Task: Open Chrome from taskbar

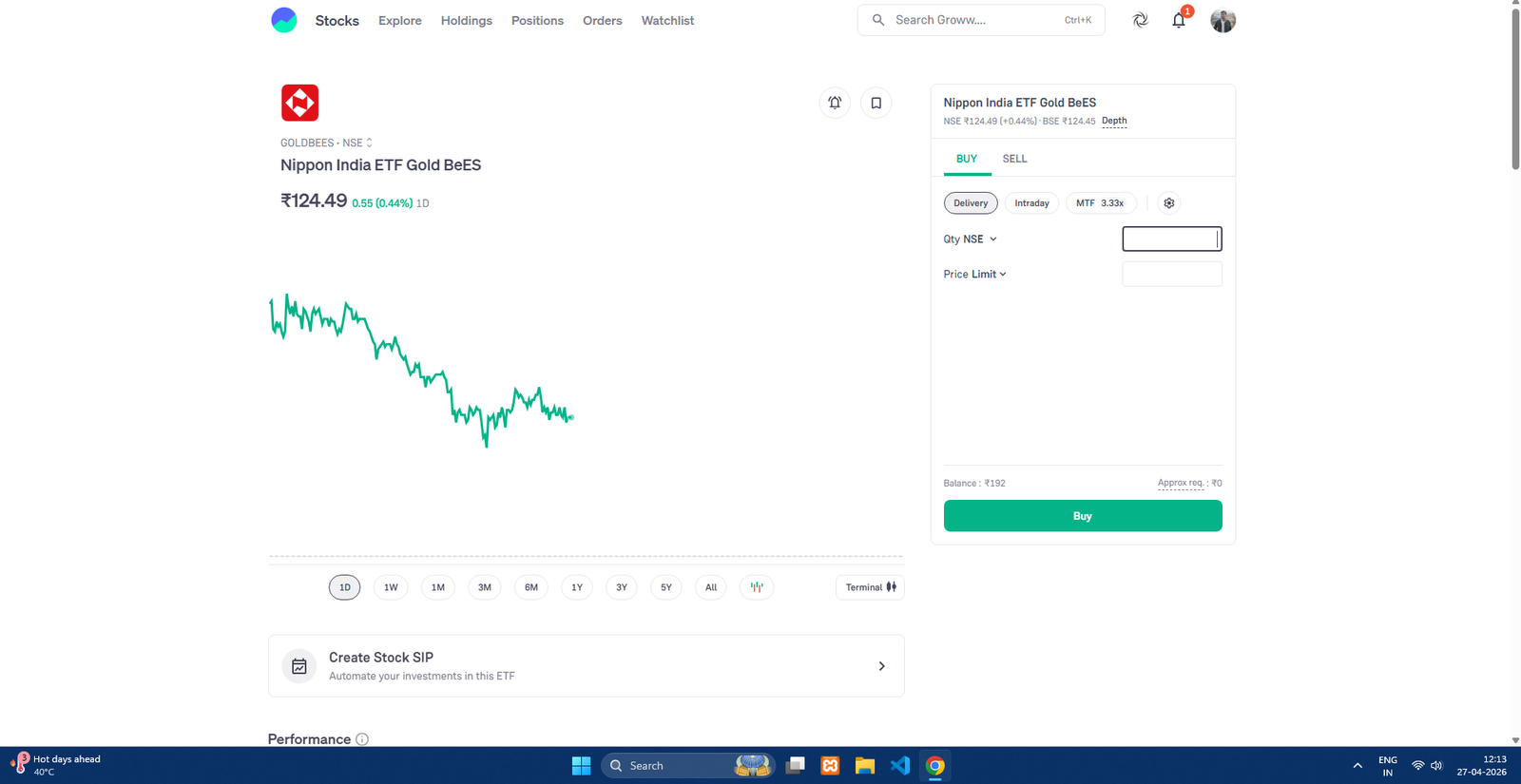Action: [x=935, y=765]
